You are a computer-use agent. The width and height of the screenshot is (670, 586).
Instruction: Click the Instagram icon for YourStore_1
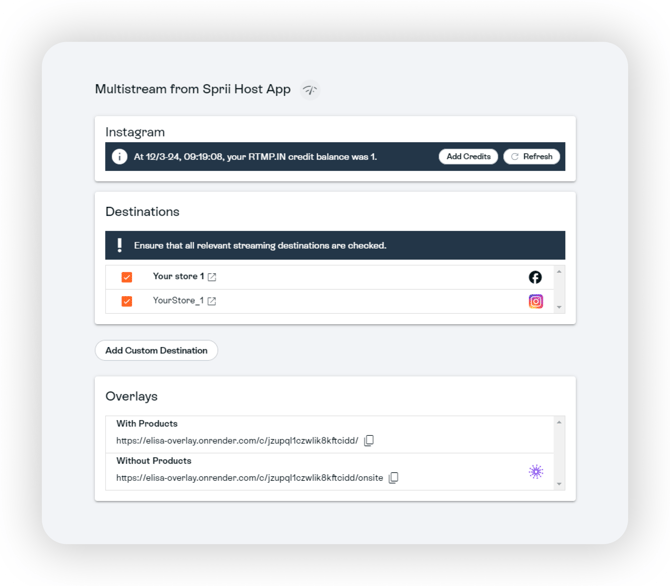pos(535,301)
